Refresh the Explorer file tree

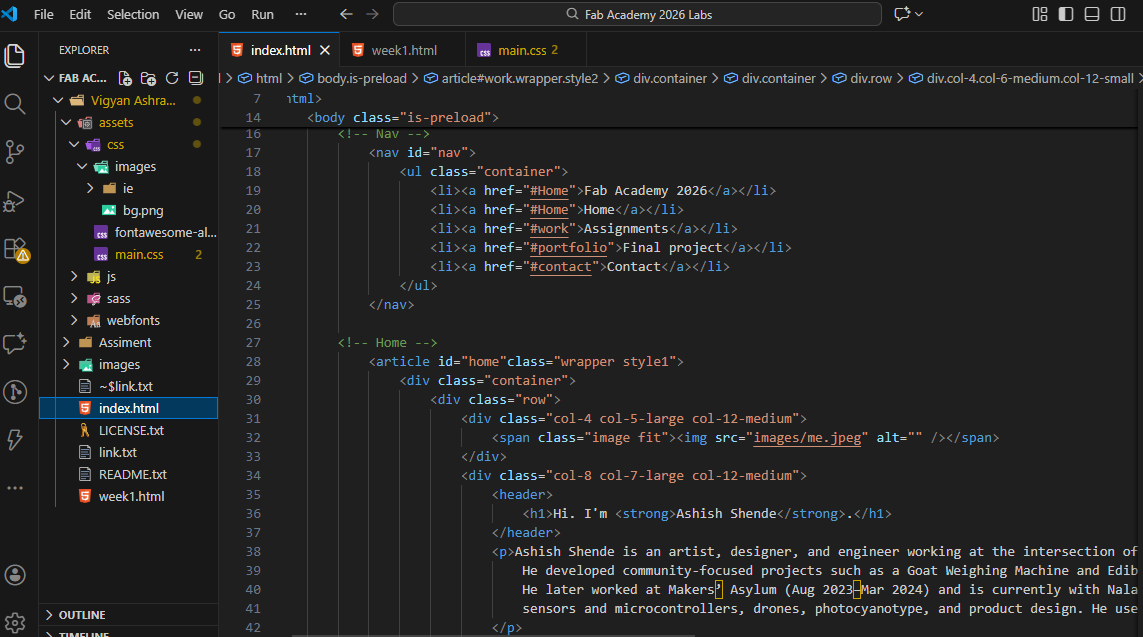pyautogui.click(x=172, y=78)
